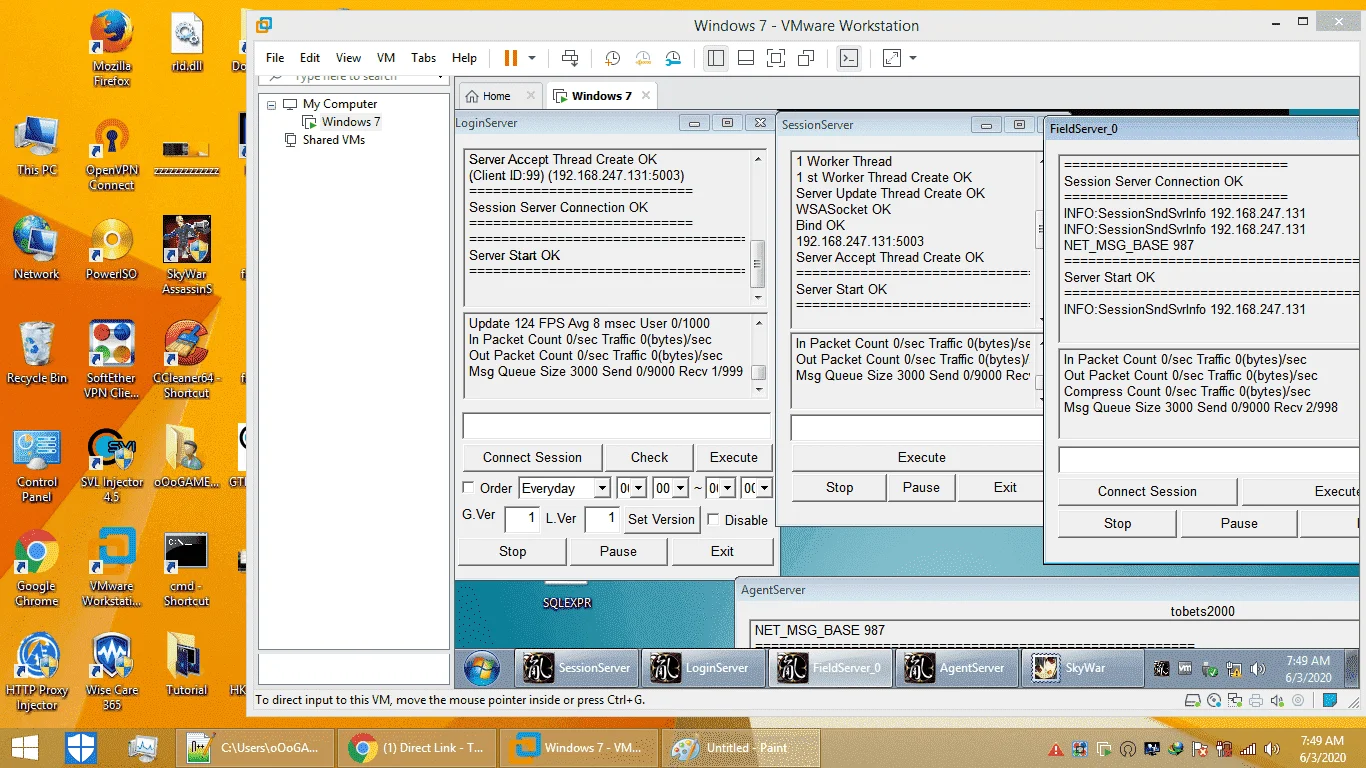Click Pause in the SessionServer window
The width and height of the screenshot is (1366, 768).
[921, 488]
